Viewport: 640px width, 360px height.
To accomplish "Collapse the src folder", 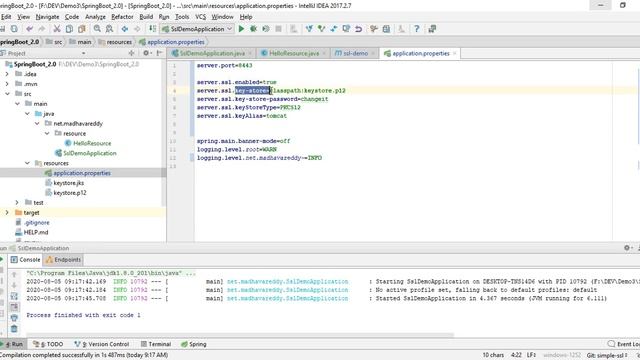I will click(x=7, y=94).
